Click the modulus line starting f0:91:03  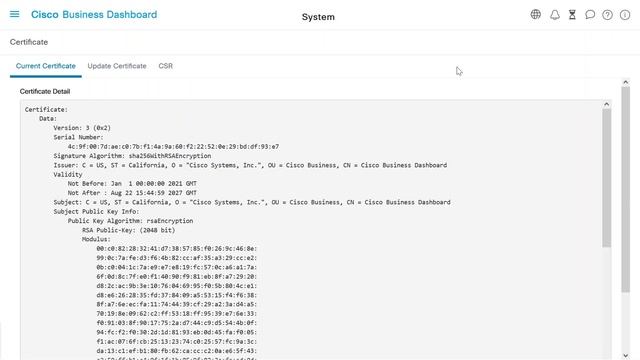click(x=177, y=323)
